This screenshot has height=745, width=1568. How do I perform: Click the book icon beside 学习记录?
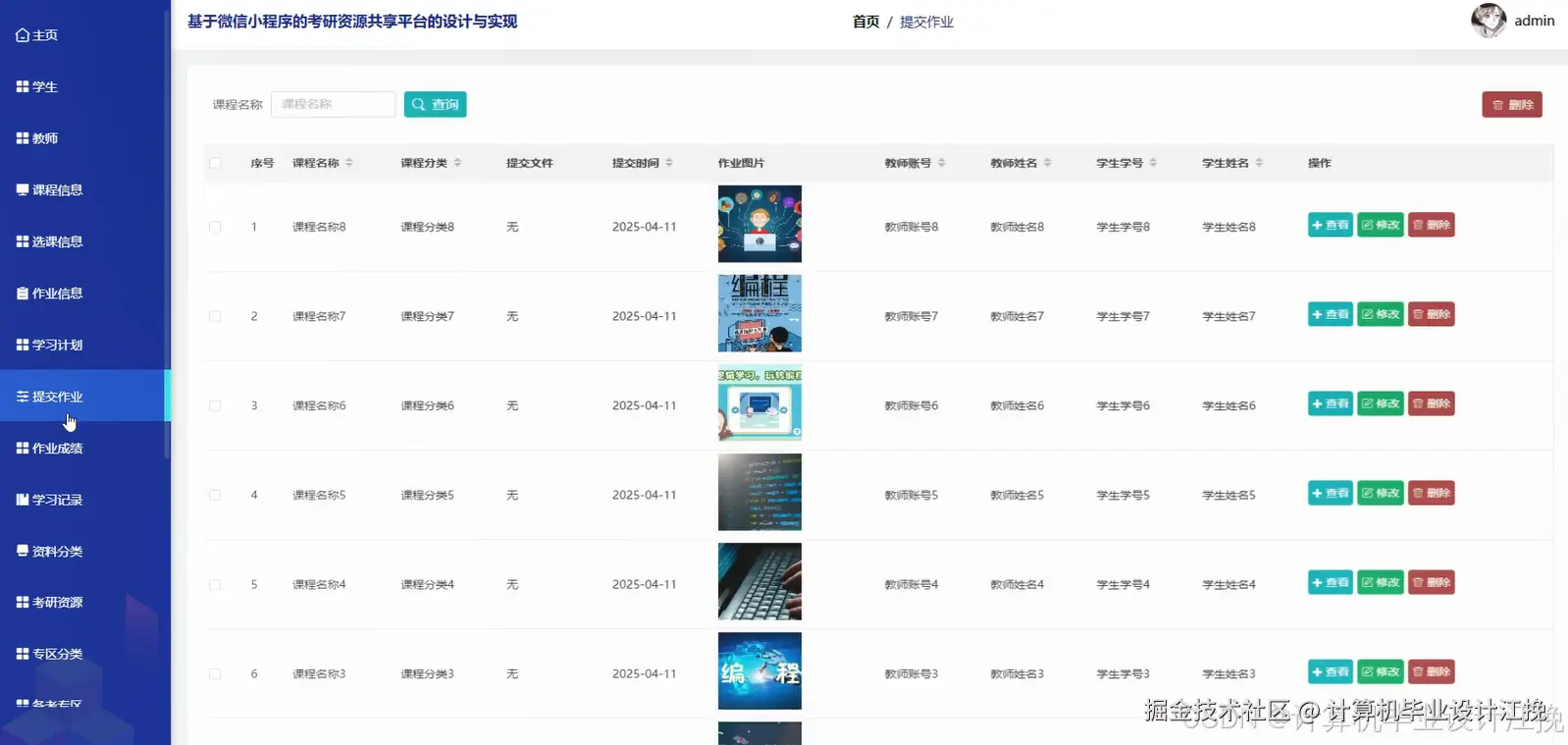23,500
